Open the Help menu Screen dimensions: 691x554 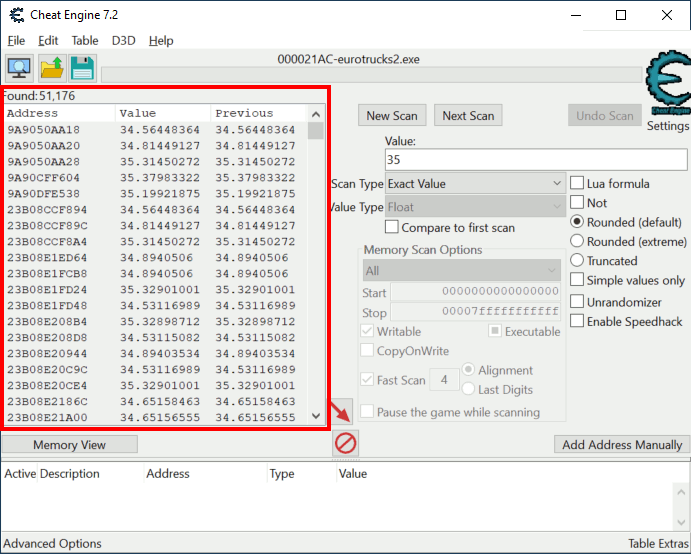point(161,41)
